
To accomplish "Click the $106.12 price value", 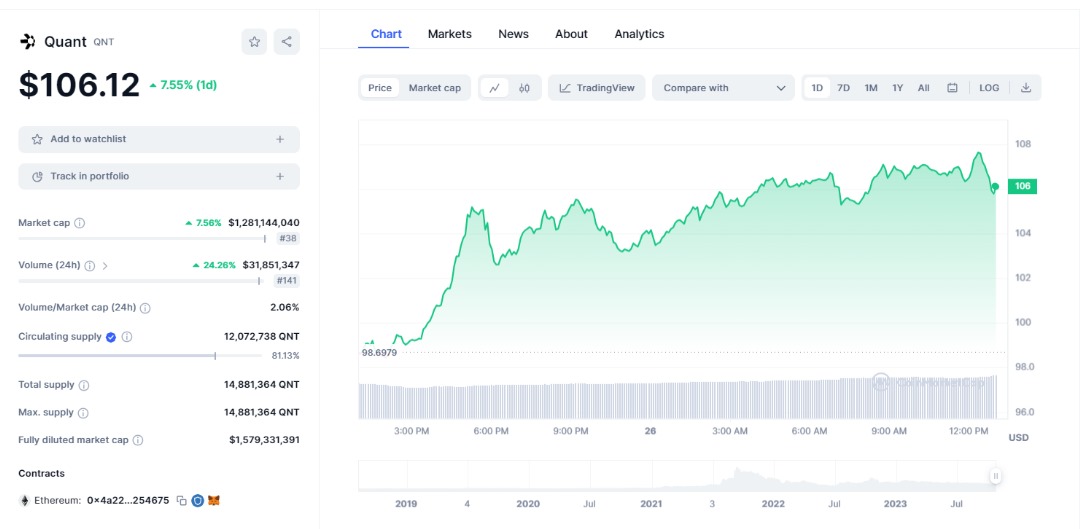I will tap(79, 85).
